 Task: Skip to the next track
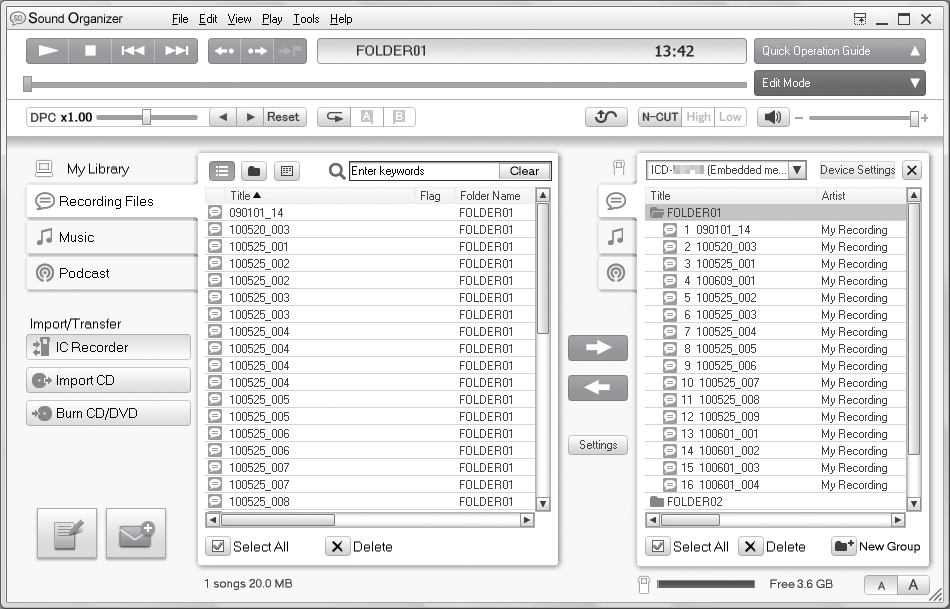coord(176,51)
